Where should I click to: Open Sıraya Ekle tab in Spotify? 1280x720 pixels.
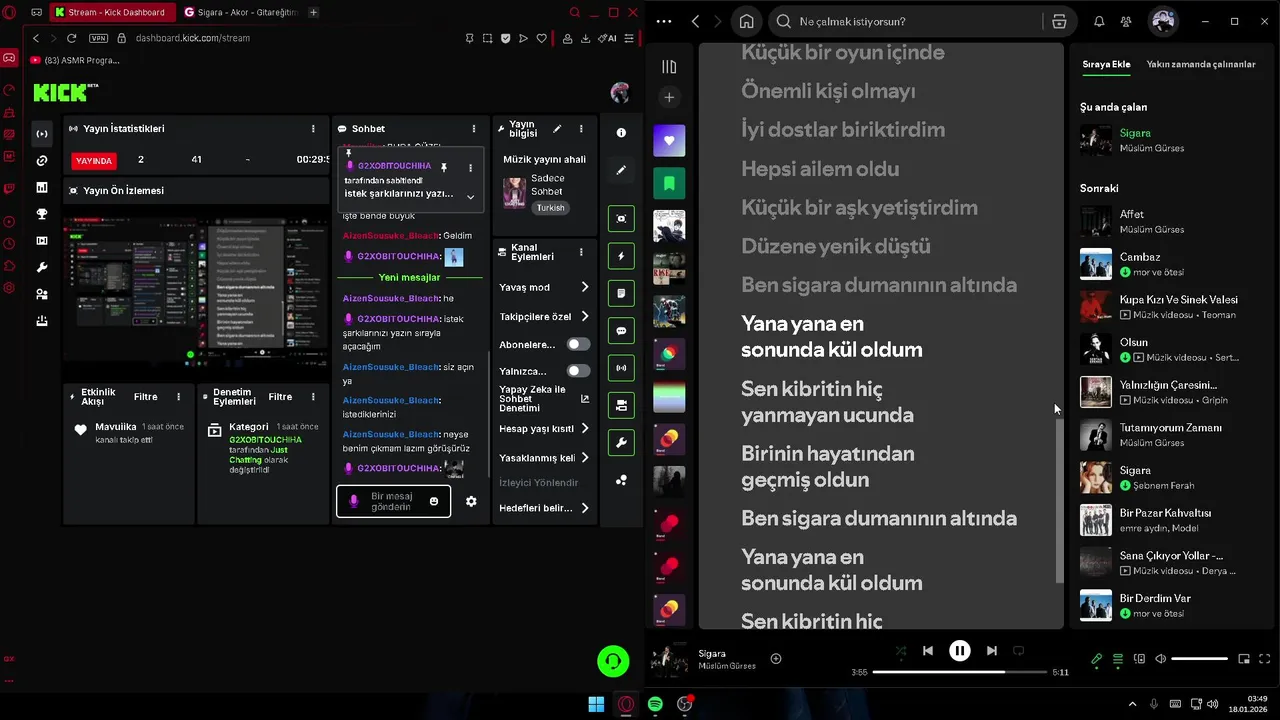(1106, 64)
